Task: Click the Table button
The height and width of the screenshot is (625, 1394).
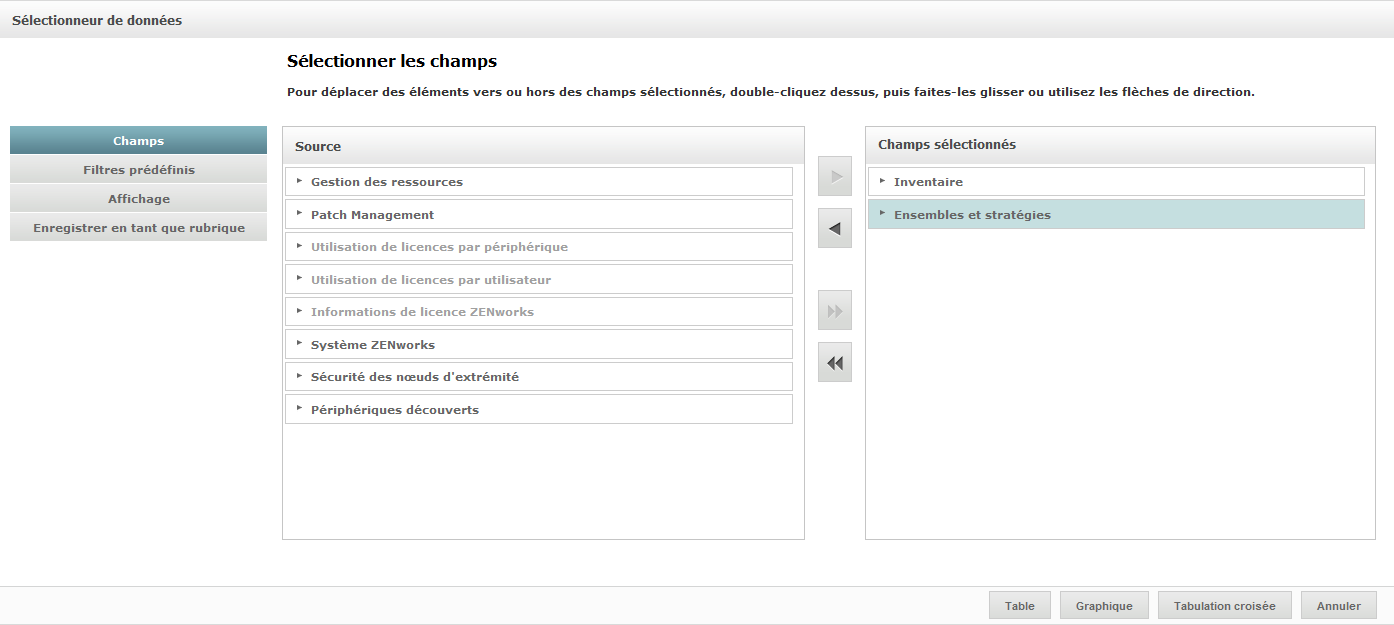Action: [x=1020, y=606]
